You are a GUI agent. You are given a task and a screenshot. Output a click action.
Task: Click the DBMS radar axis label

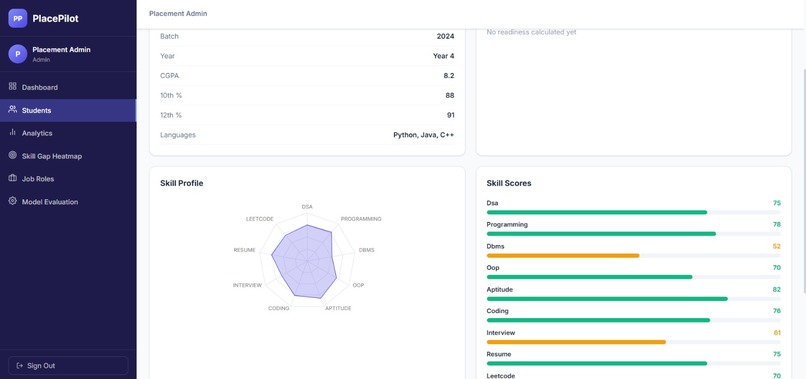coord(367,250)
